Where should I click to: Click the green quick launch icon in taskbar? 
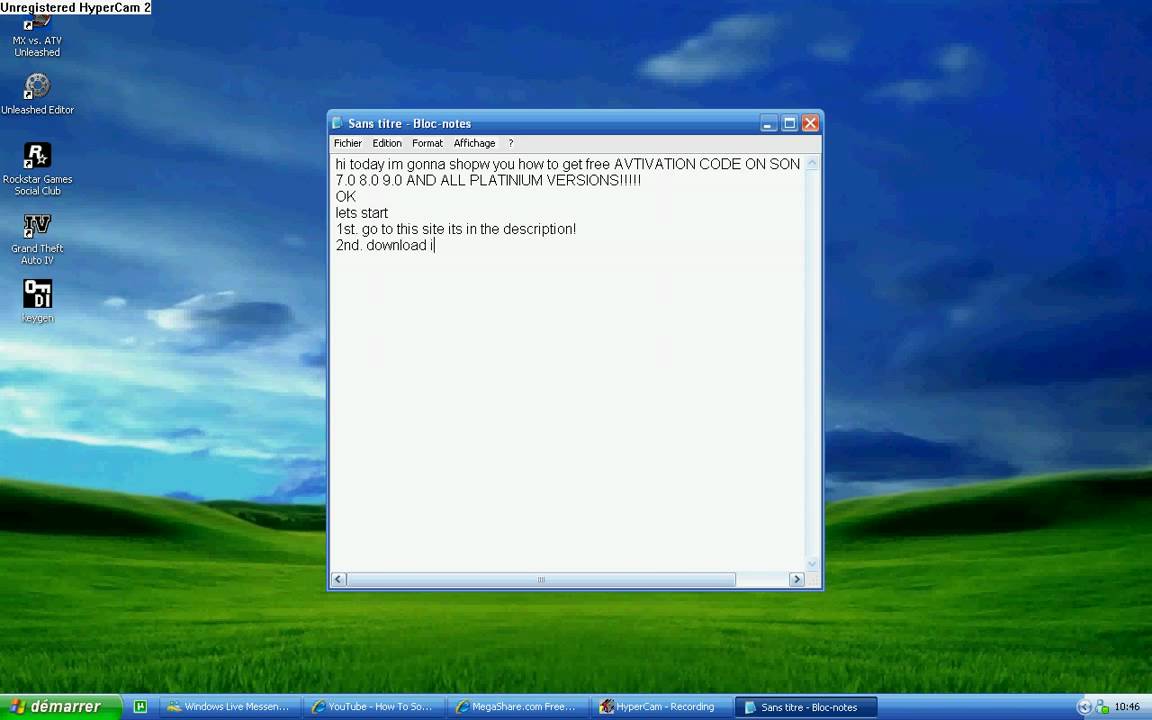tap(140, 707)
